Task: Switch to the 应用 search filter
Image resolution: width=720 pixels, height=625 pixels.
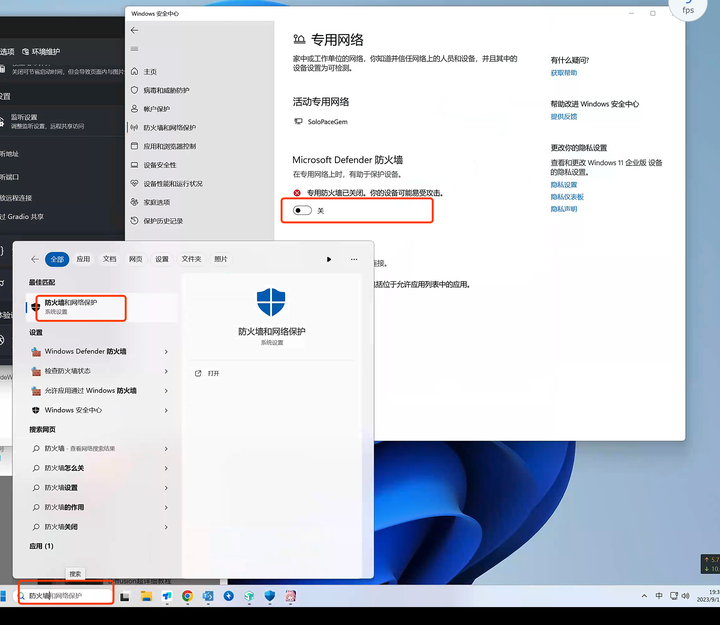Action: [83, 259]
